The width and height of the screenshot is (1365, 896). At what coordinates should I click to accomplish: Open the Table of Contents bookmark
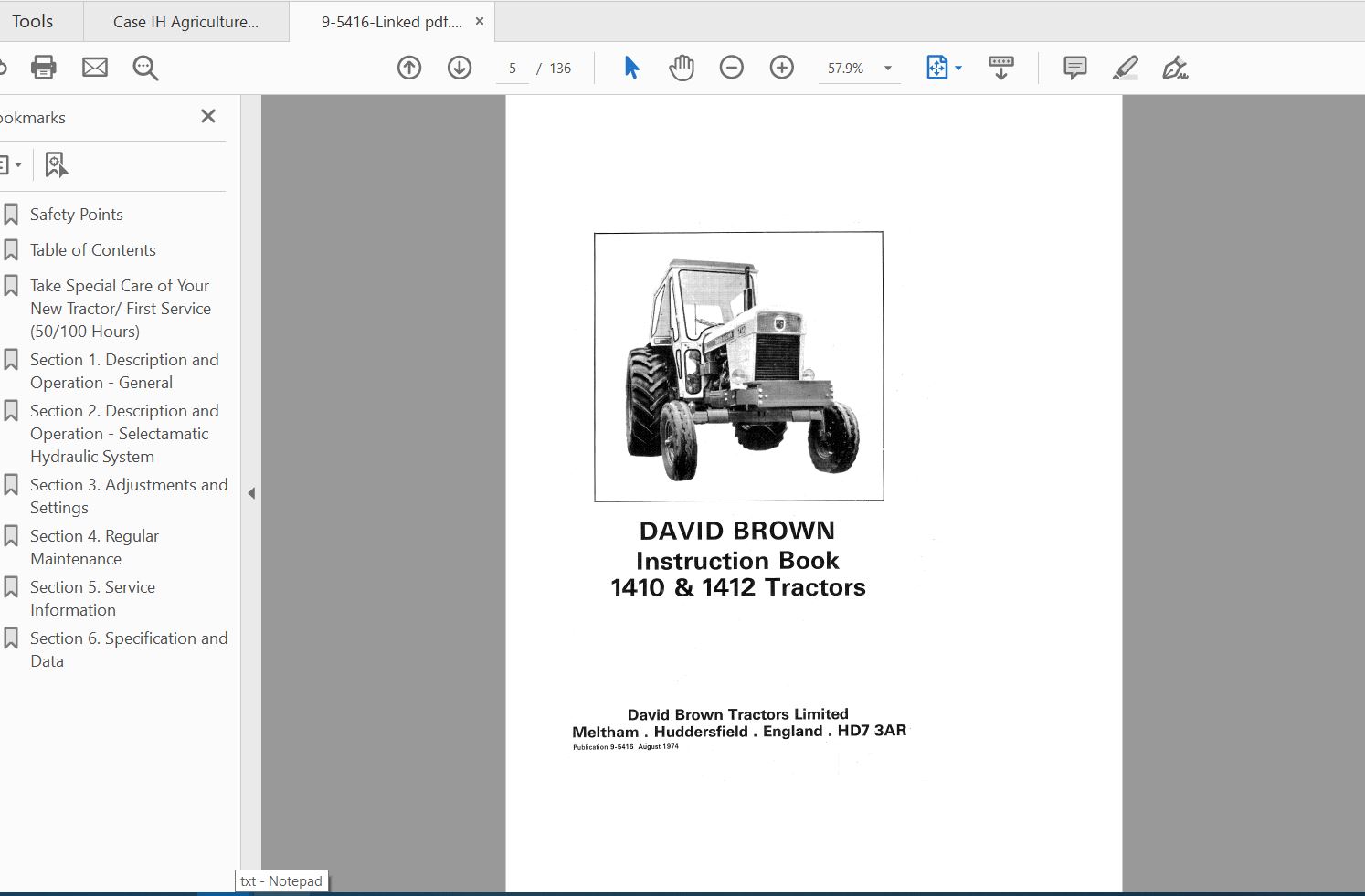92,250
